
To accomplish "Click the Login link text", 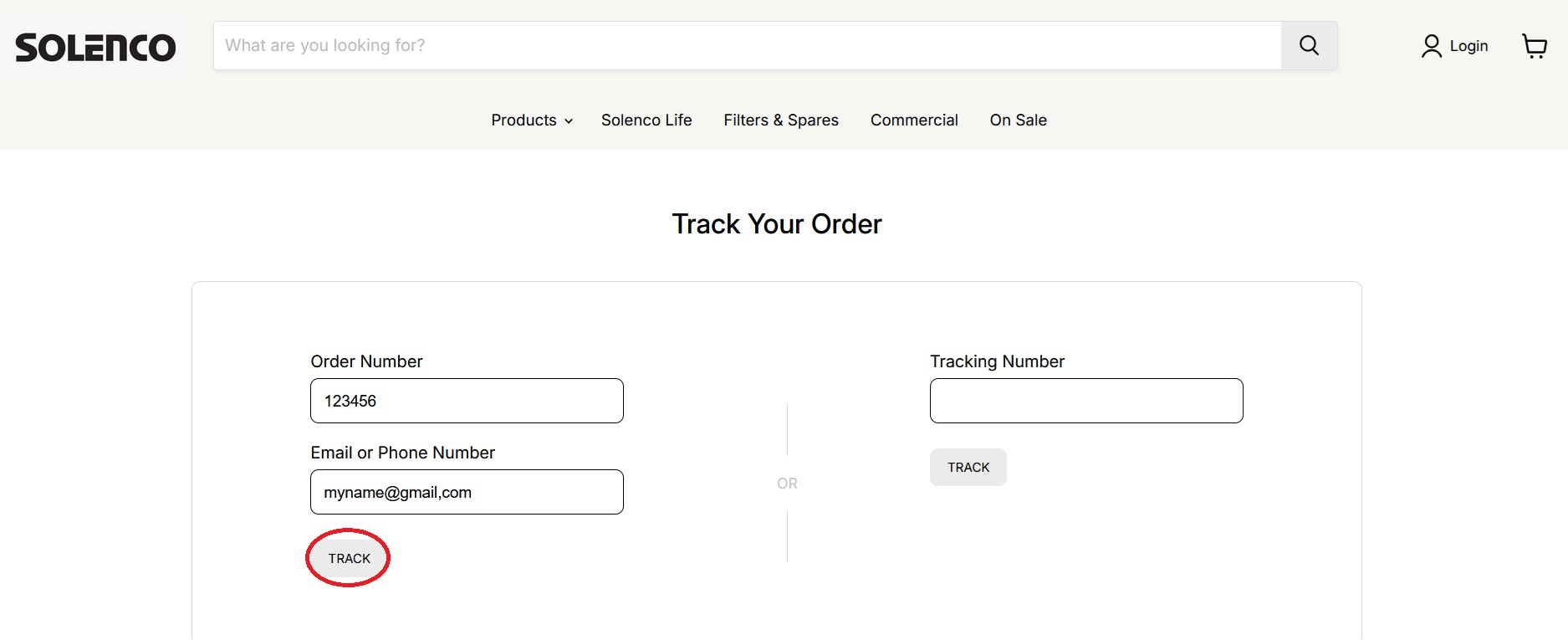I will point(1468,46).
